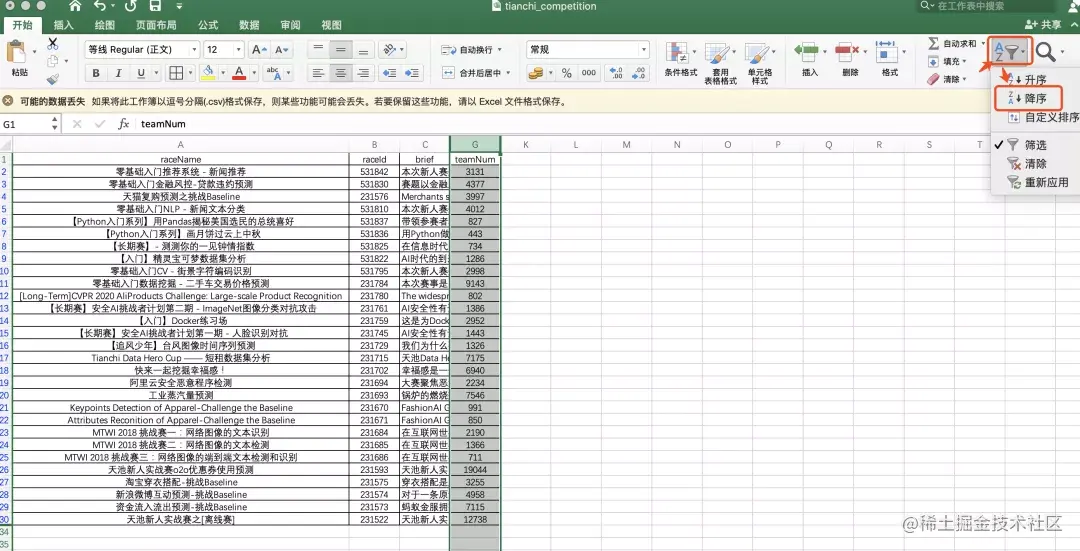Click the Insert cells (插入) icon
The image size is (1080, 551).
pos(805,51)
